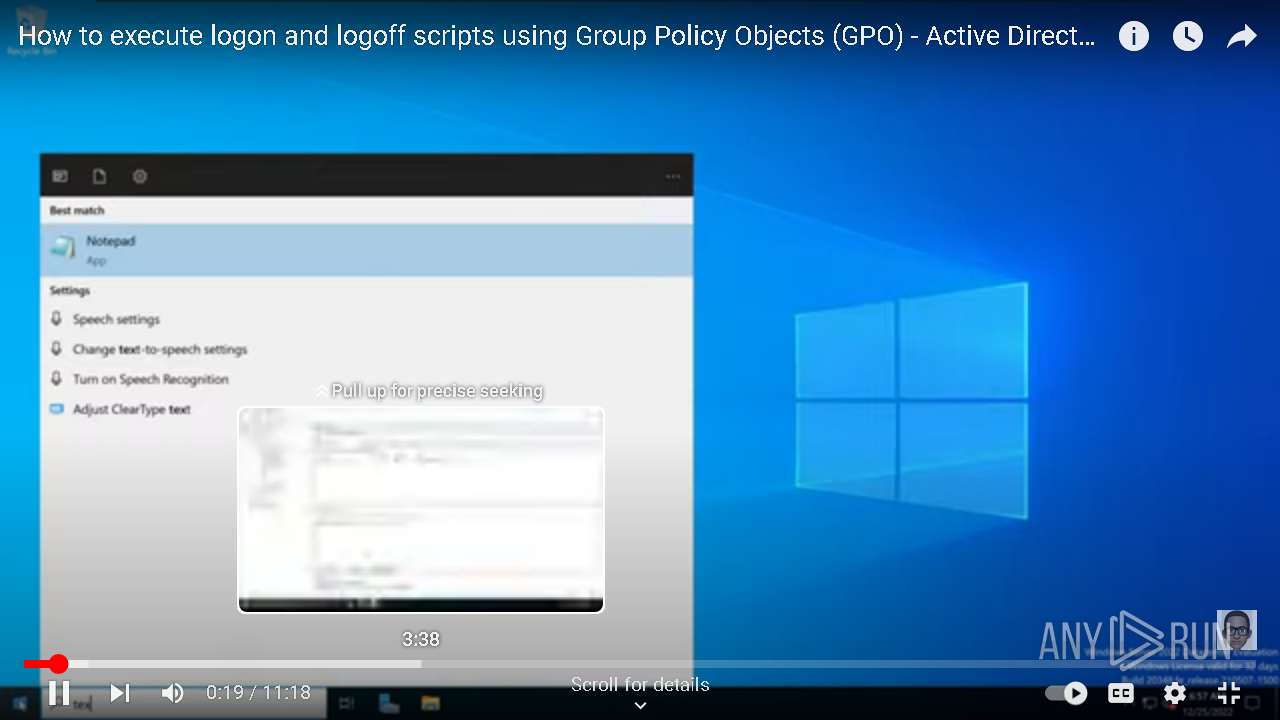Select Turn on Speech Recognition
The image size is (1280, 720).
[151, 379]
